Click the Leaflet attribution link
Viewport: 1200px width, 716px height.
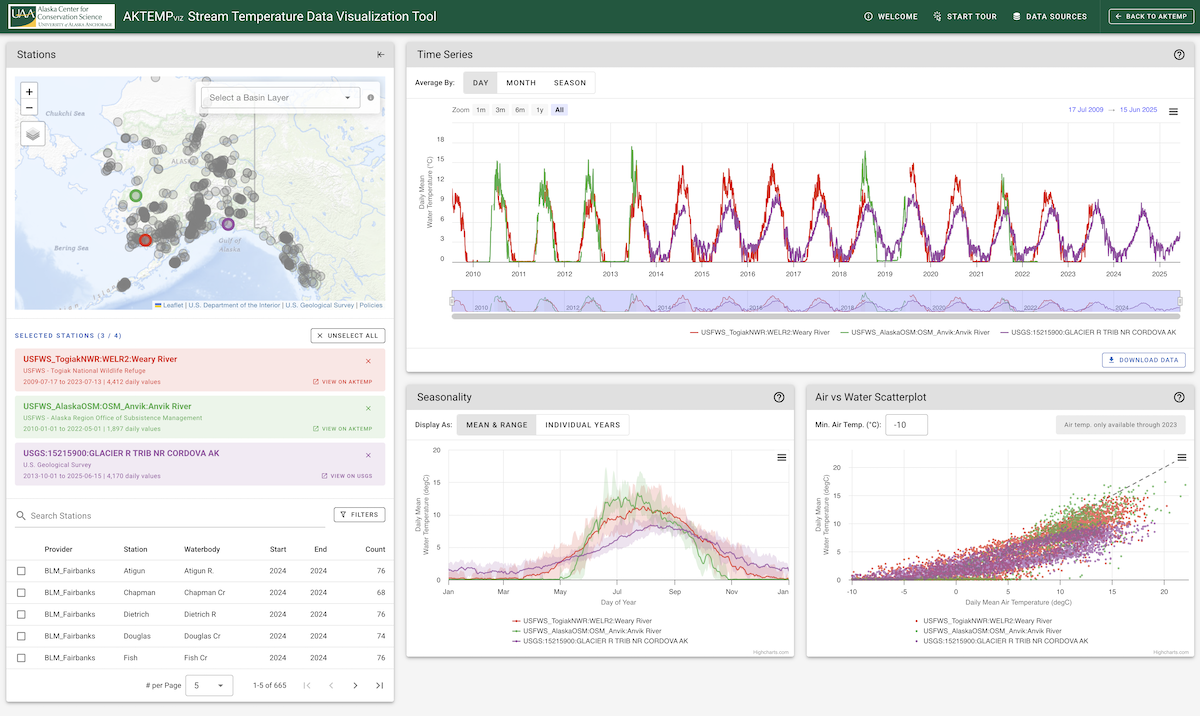(170, 305)
